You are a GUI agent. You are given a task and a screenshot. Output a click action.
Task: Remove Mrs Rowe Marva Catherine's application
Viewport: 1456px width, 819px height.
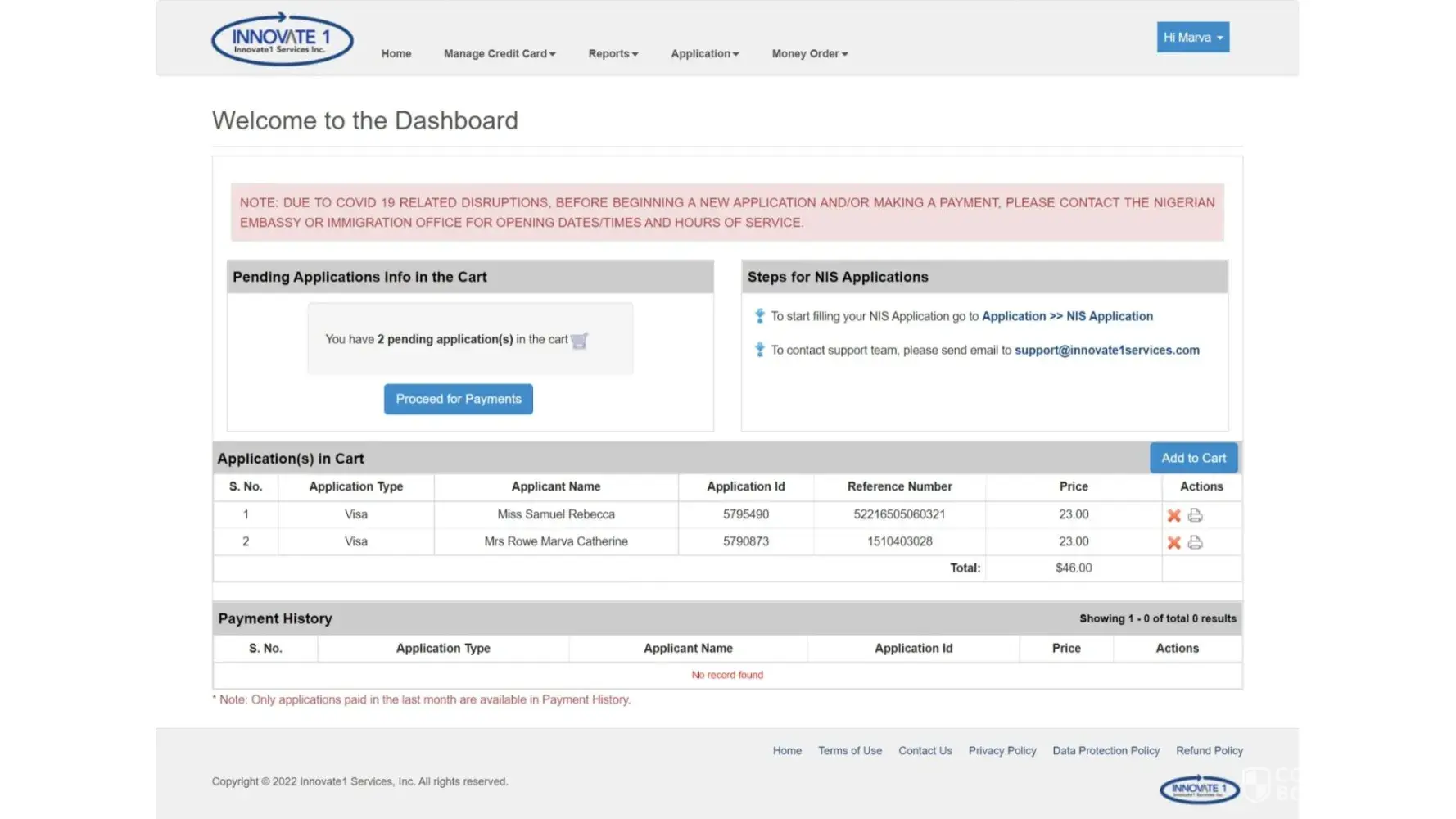coord(1173,542)
